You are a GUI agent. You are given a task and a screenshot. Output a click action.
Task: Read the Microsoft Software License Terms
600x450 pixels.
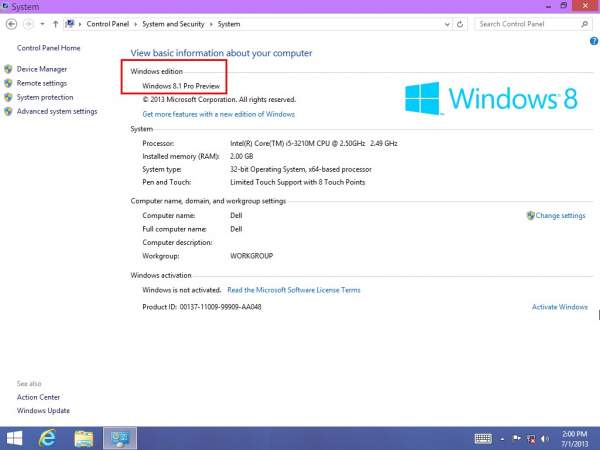tap(293, 290)
